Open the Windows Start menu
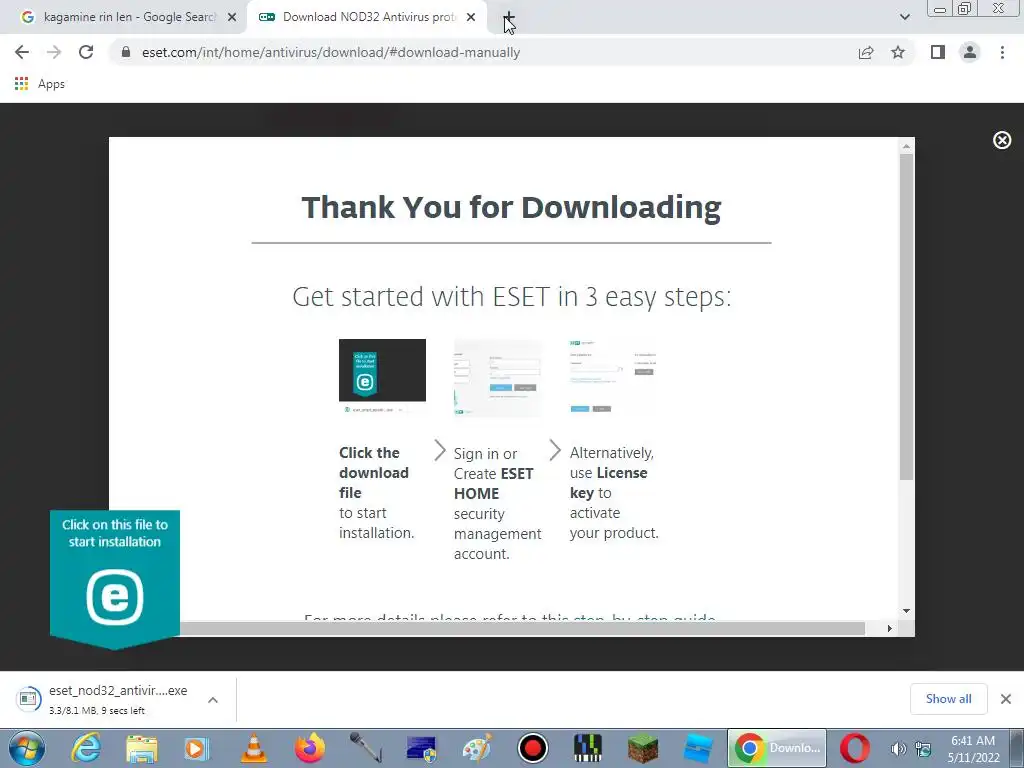Viewport: 1024px width, 768px height. 27,748
